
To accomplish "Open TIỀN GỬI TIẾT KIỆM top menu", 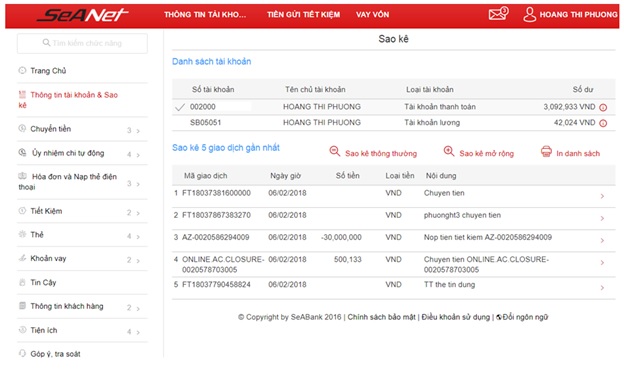I will (303, 15).
